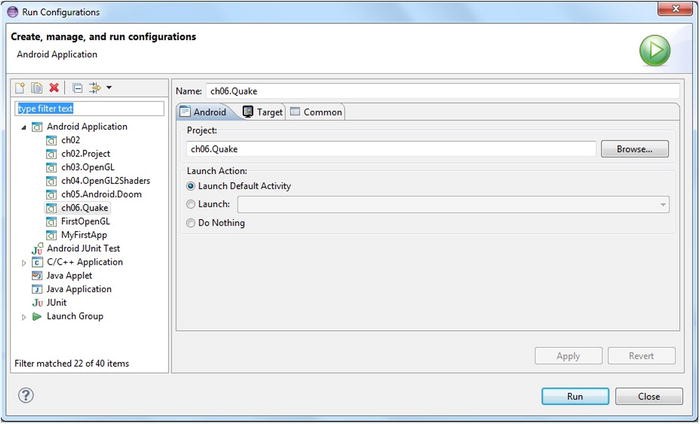
Task: Switch to the Common tab
Action: (316, 112)
